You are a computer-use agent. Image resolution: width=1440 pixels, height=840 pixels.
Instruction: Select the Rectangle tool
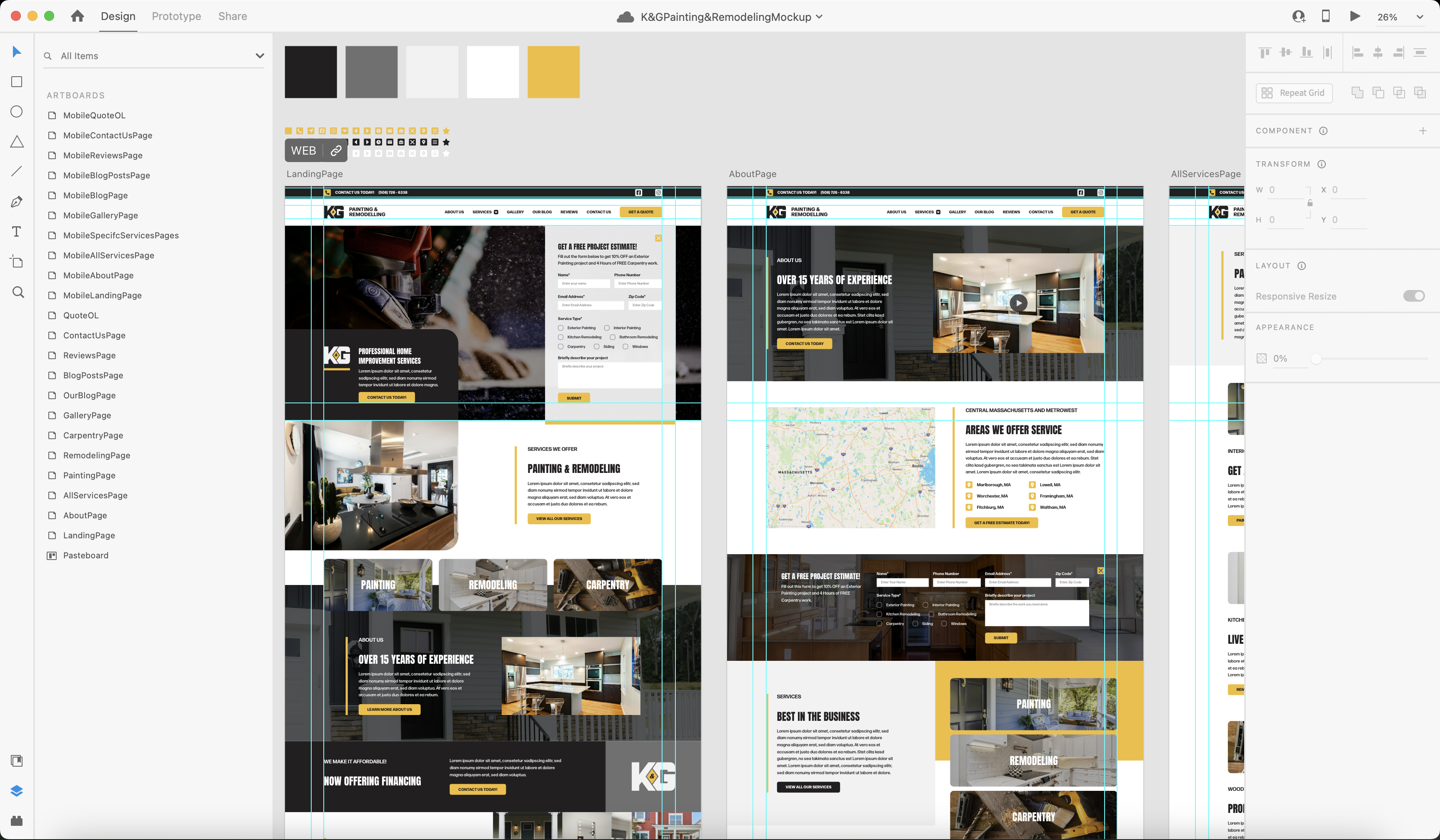[17, 82]
